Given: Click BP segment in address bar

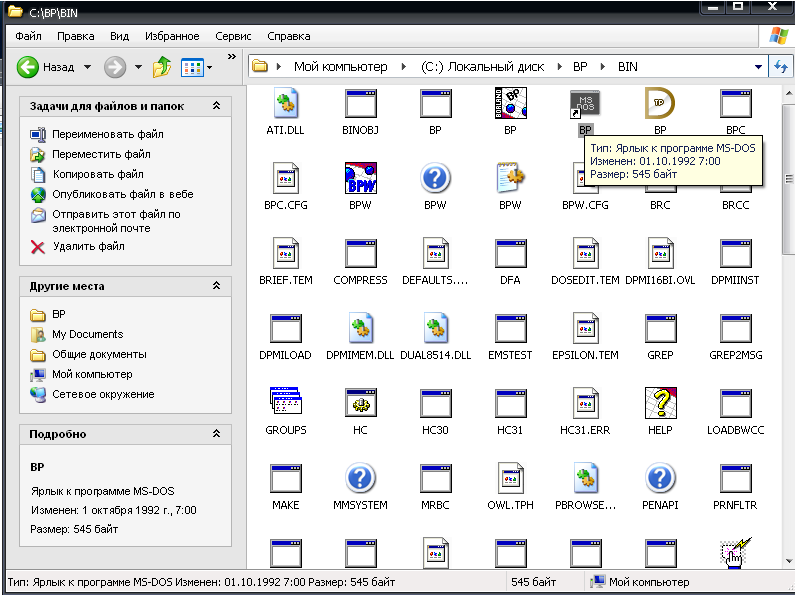Looking at the screenshot, I should [x=580, y=67].
